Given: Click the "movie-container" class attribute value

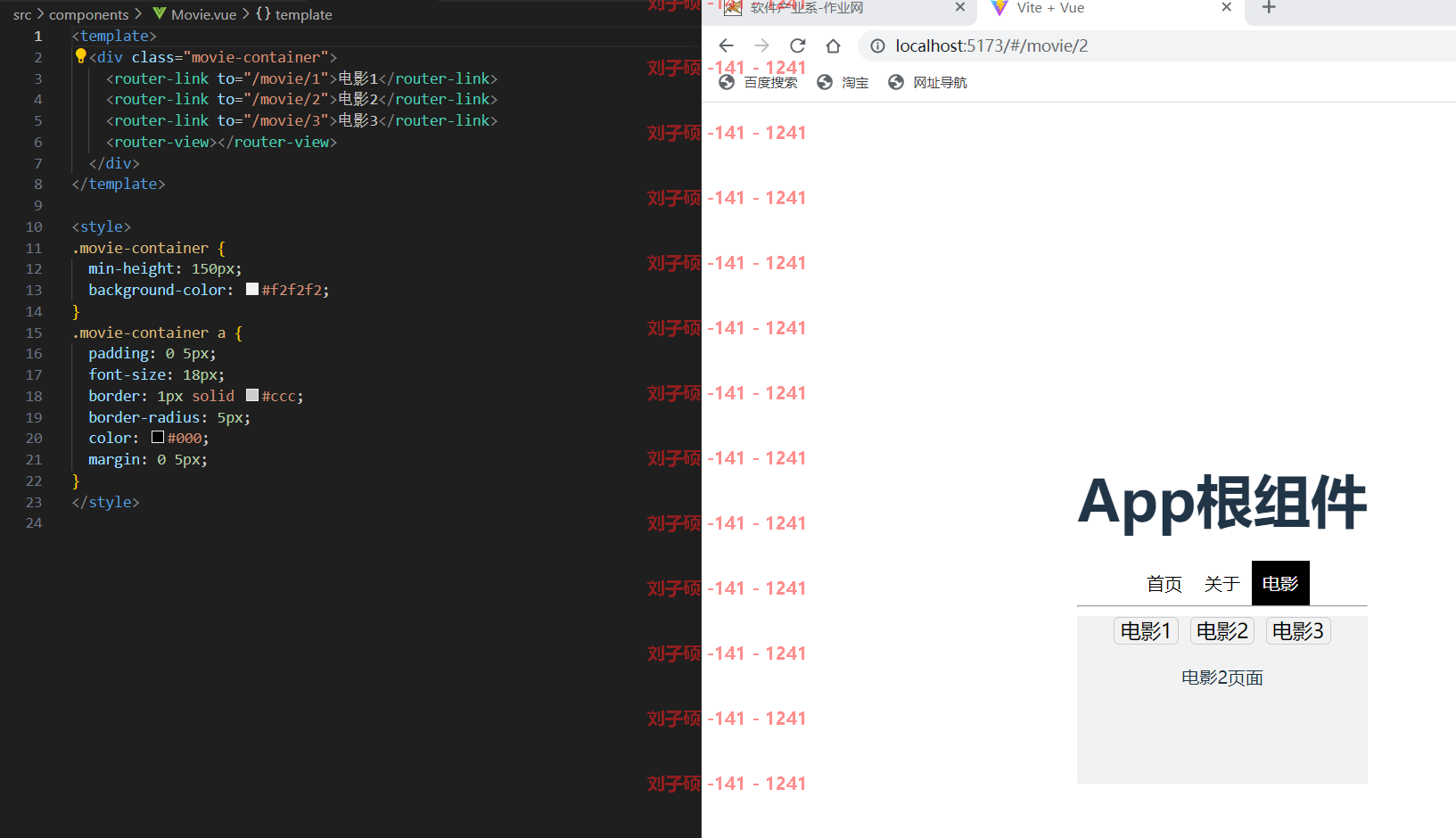Looking at the screenshot, I should pos(256,57).
